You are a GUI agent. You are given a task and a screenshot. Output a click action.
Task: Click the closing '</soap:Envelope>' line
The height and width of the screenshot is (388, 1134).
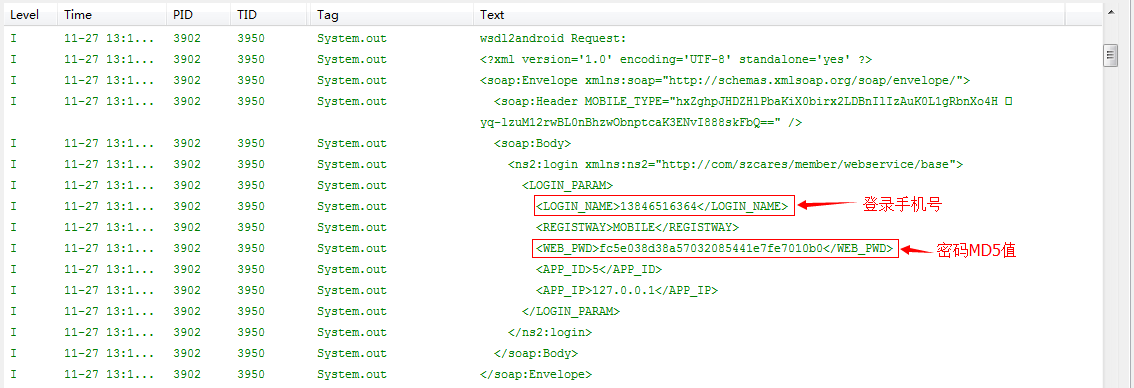[535, 374]
